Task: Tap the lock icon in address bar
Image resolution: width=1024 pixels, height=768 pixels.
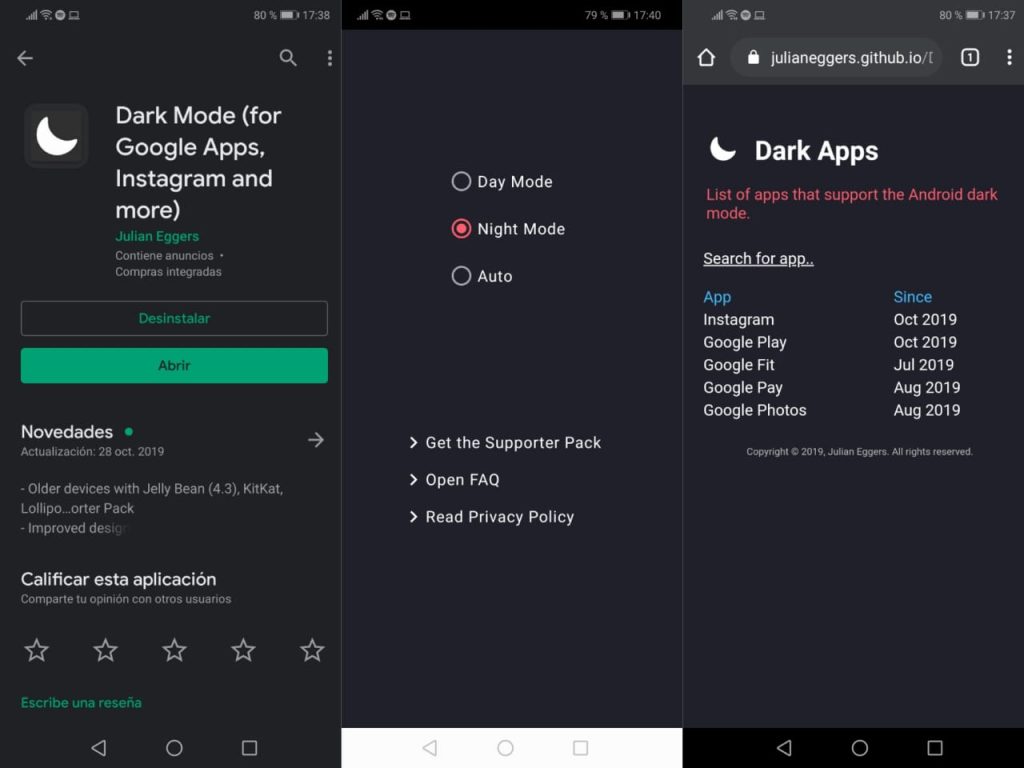Action: 753,57
